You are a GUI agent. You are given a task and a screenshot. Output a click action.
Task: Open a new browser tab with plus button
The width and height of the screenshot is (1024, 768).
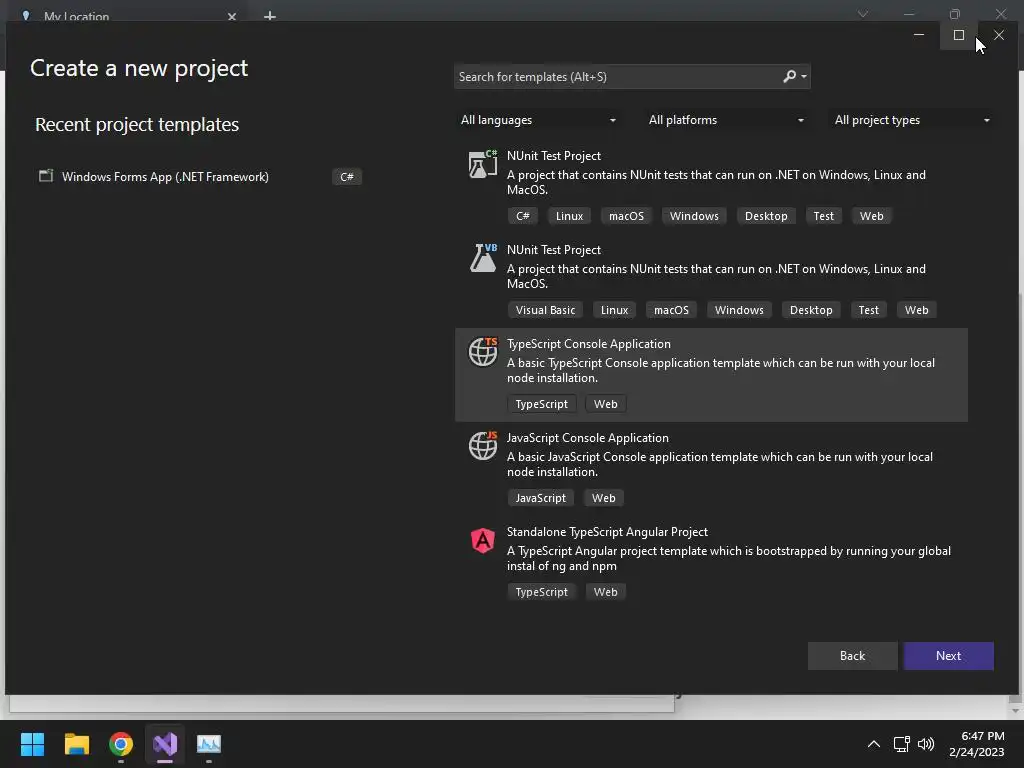click(270, 16)
